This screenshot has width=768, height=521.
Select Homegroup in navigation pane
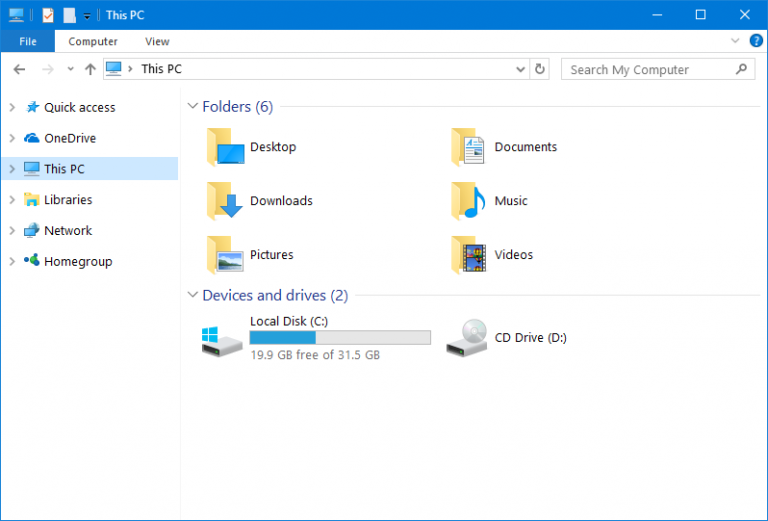click(x=78, y=261)
